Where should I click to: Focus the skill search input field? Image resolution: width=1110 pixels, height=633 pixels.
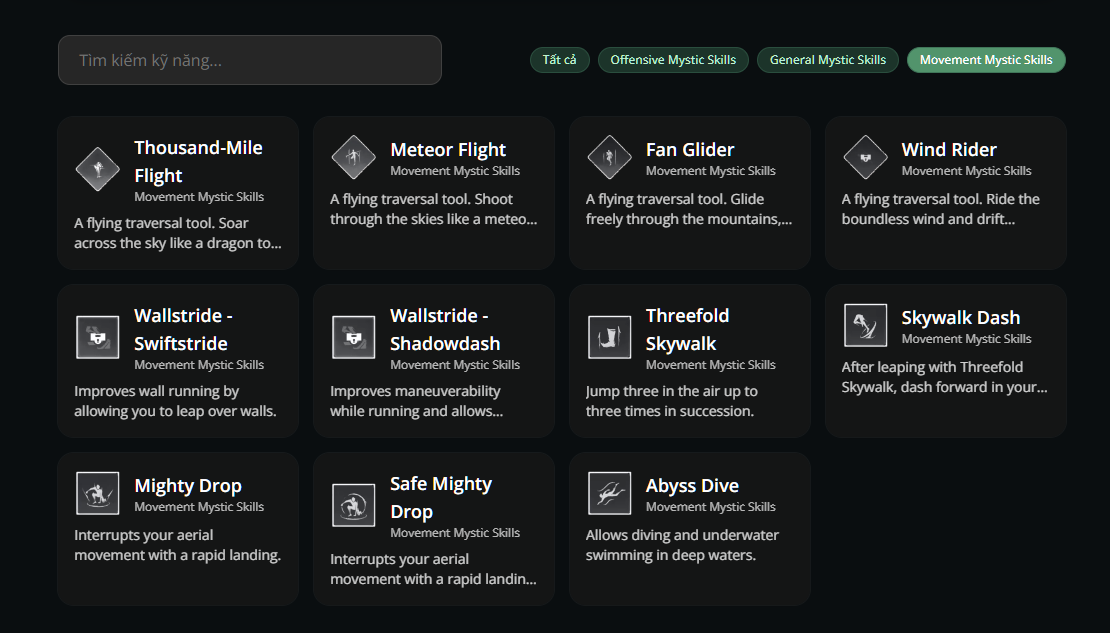click(250, 61)
